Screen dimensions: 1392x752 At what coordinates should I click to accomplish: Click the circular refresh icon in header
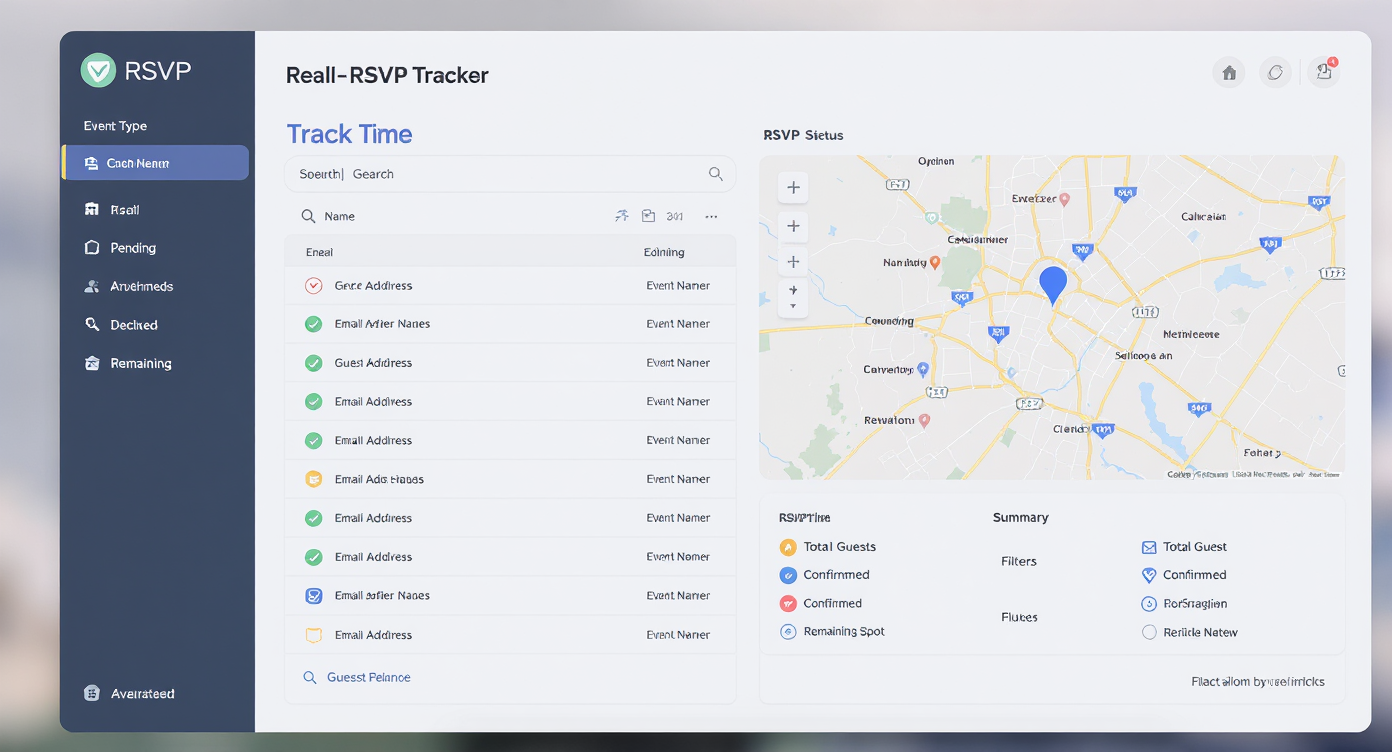pyautogui.click(x=1275, y=72)
